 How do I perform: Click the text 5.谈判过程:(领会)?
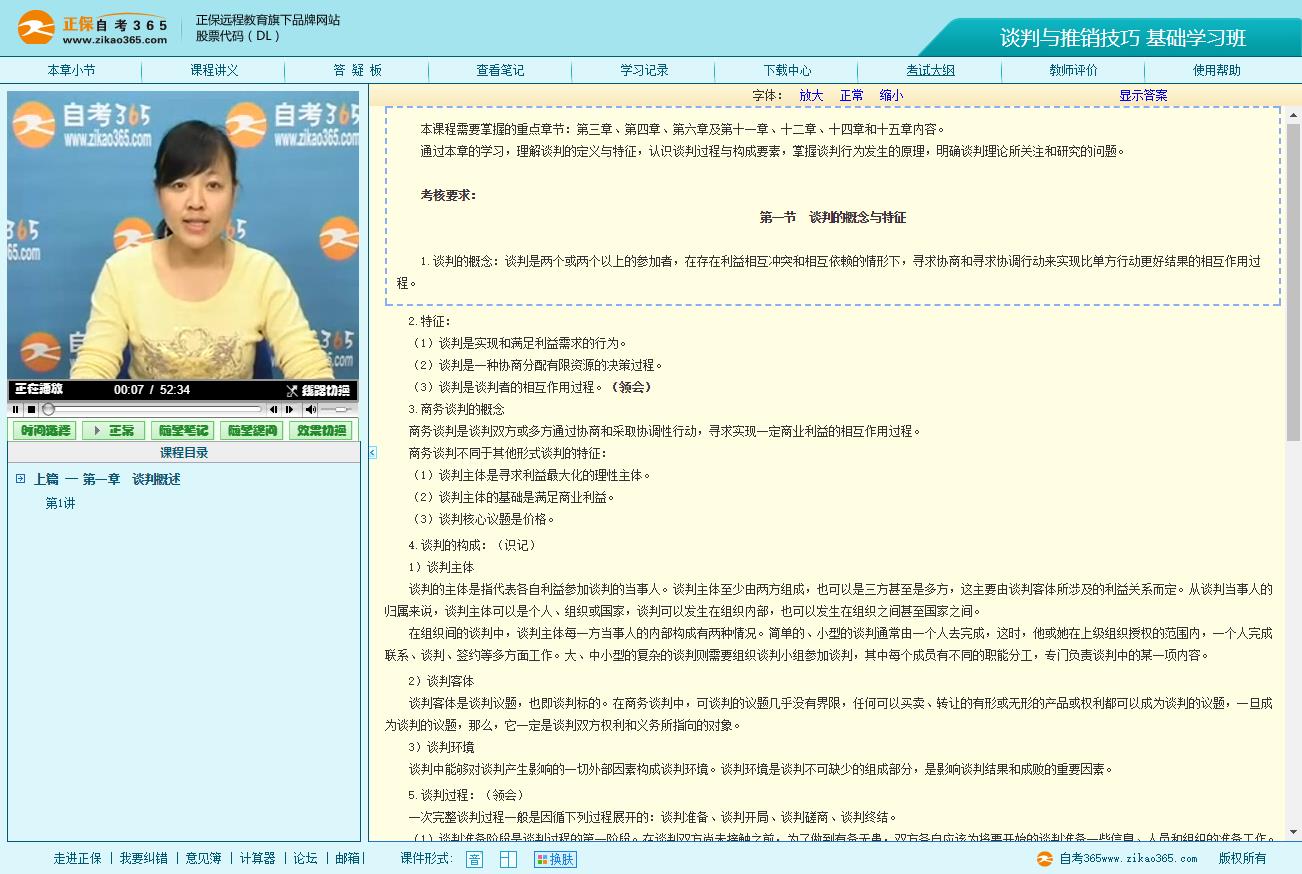tap(466, 795)
